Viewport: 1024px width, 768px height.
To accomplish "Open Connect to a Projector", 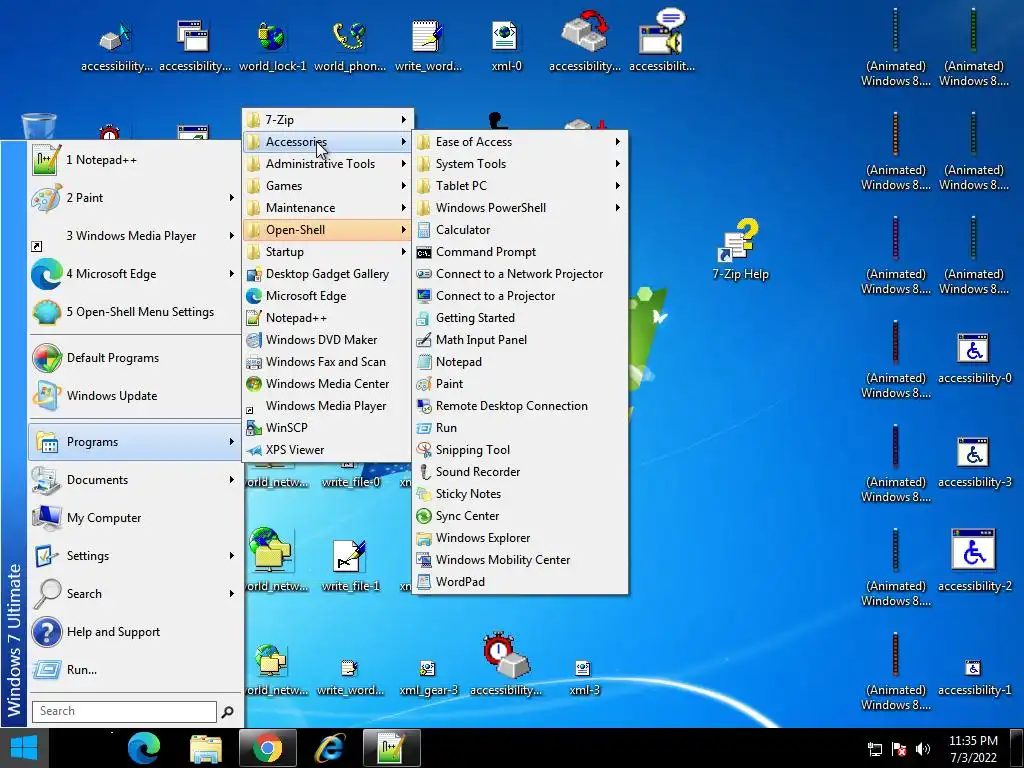I will (520, 296).
